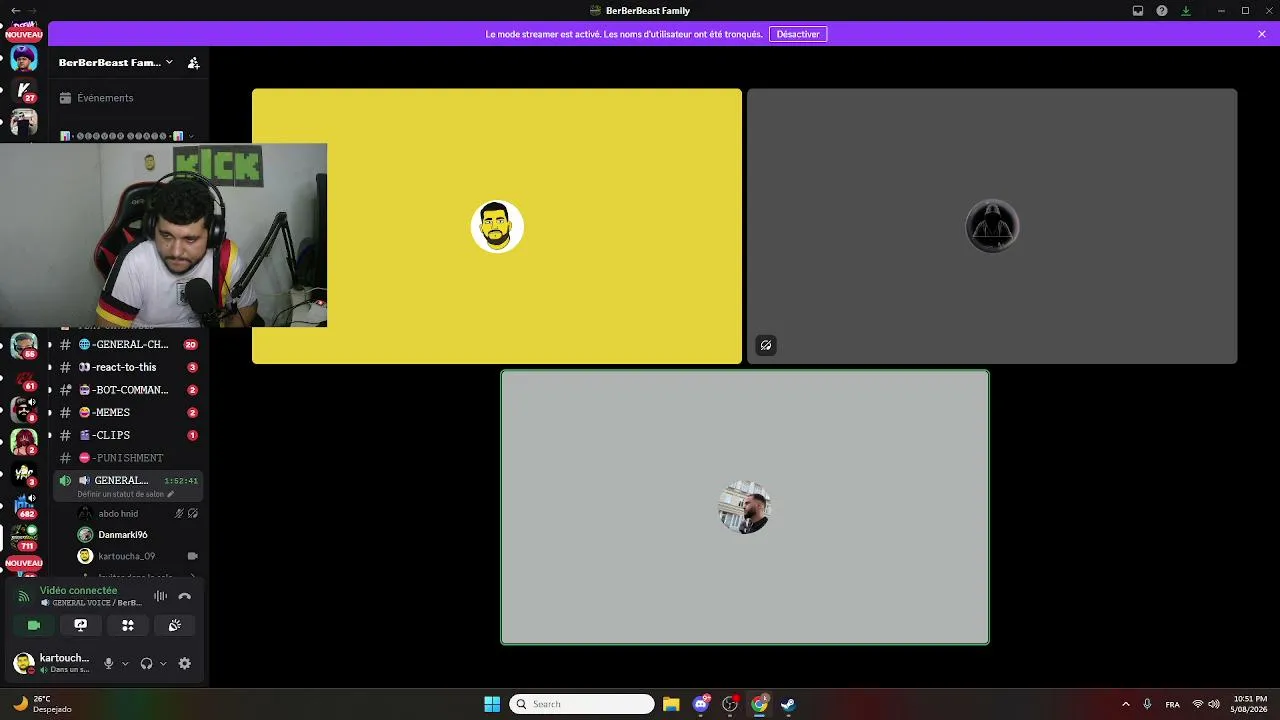Click the Désactiver streamer mode button
The image size is (1280, 720).
[x=798, y=34]
